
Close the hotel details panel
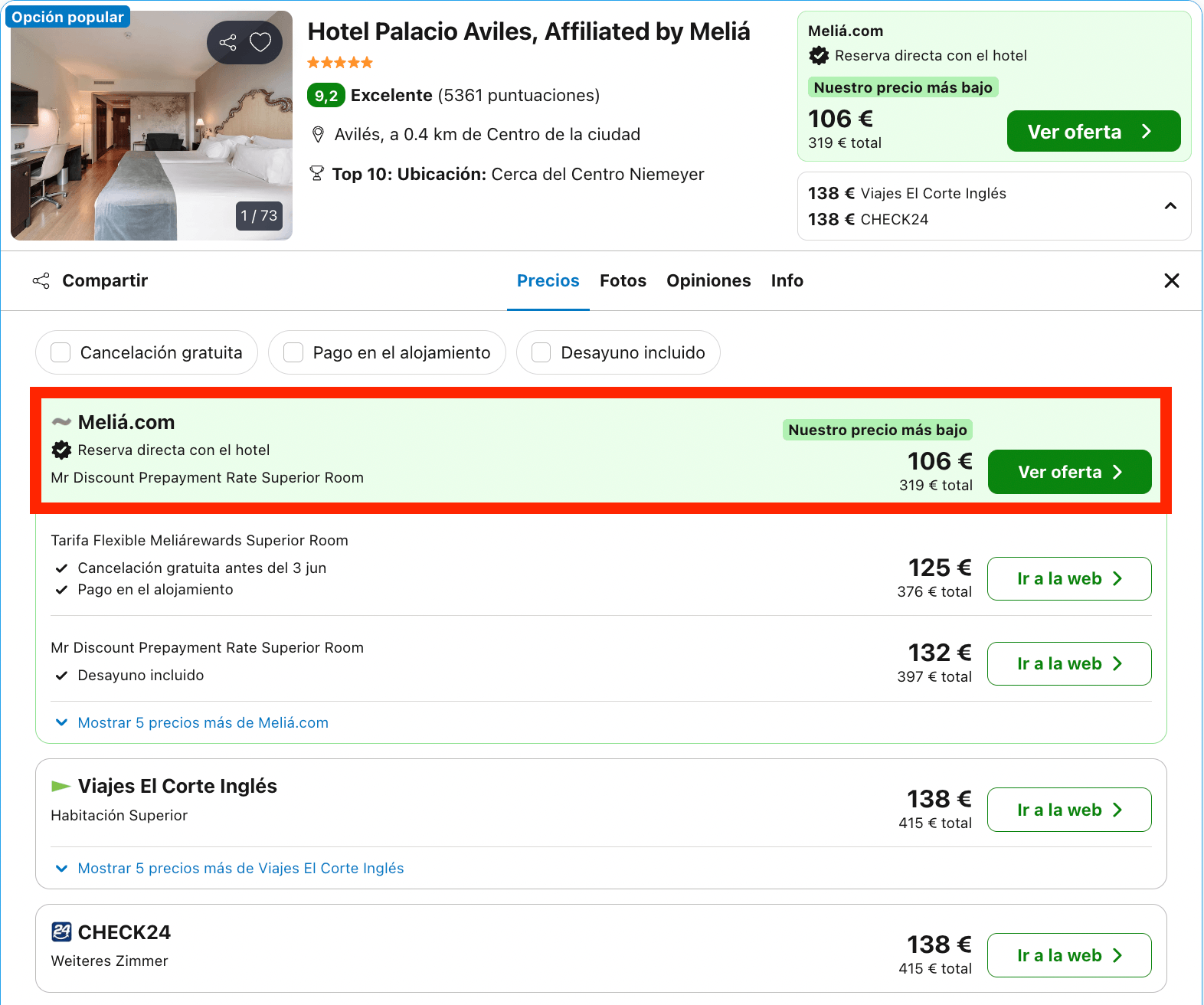[1171, 280]
